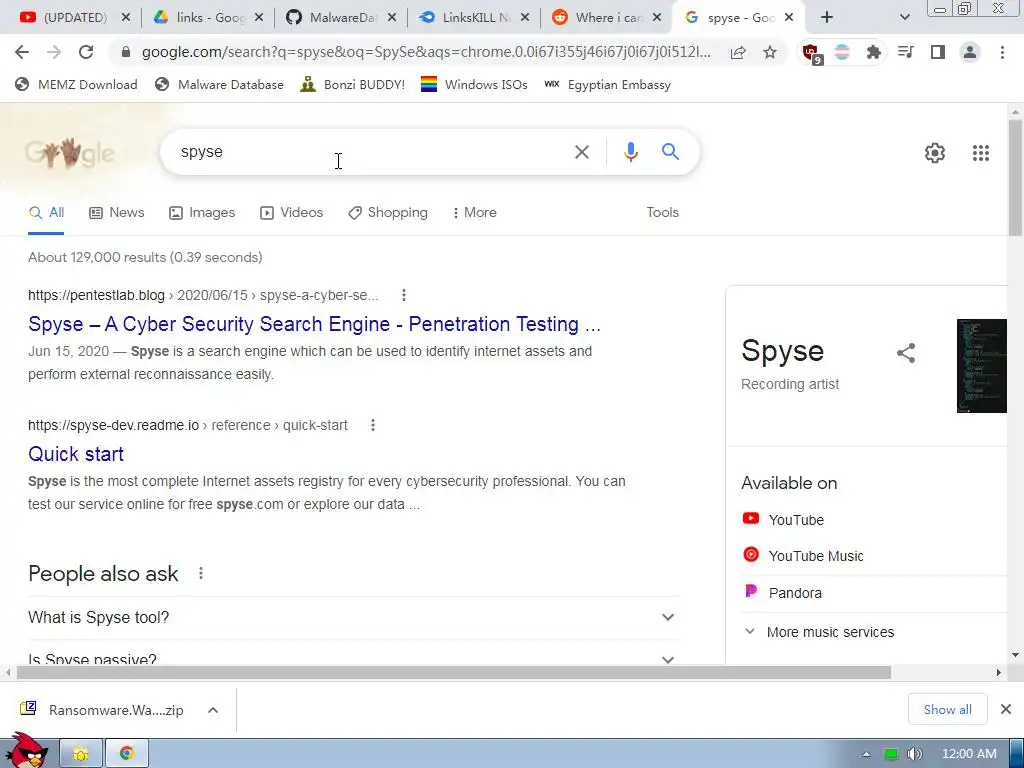This screenshot has width=1024, height=768.
Task: Switch to the MalwareDatabase GitHub tab
Action: 341,18
